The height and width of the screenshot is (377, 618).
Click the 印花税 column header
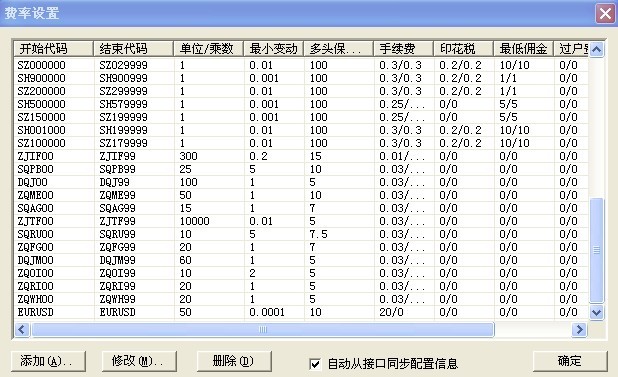click(464, 49)
